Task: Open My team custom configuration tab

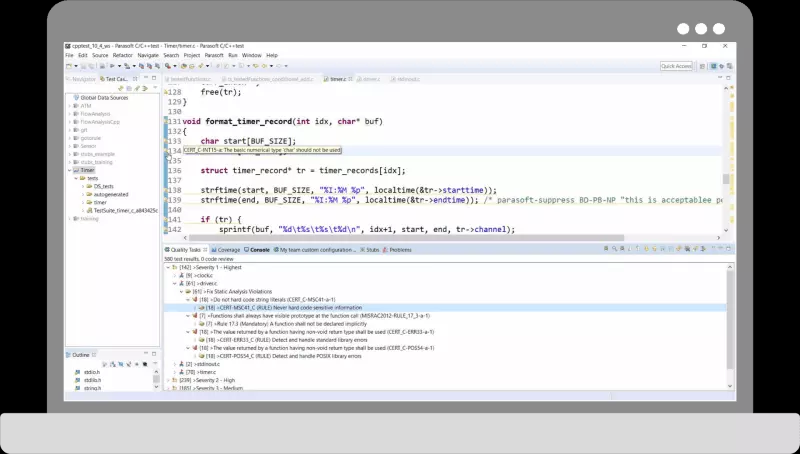Action: pos(314,250)
